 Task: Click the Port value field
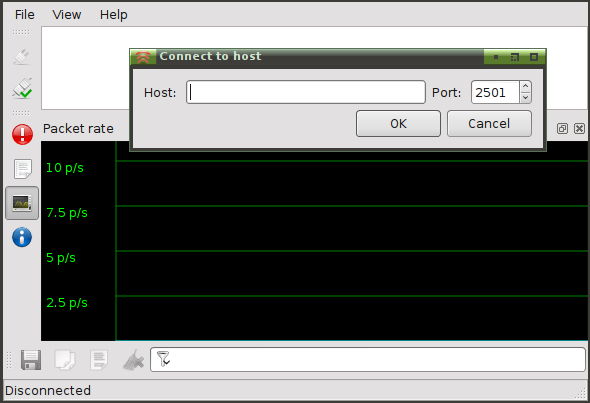495,92
